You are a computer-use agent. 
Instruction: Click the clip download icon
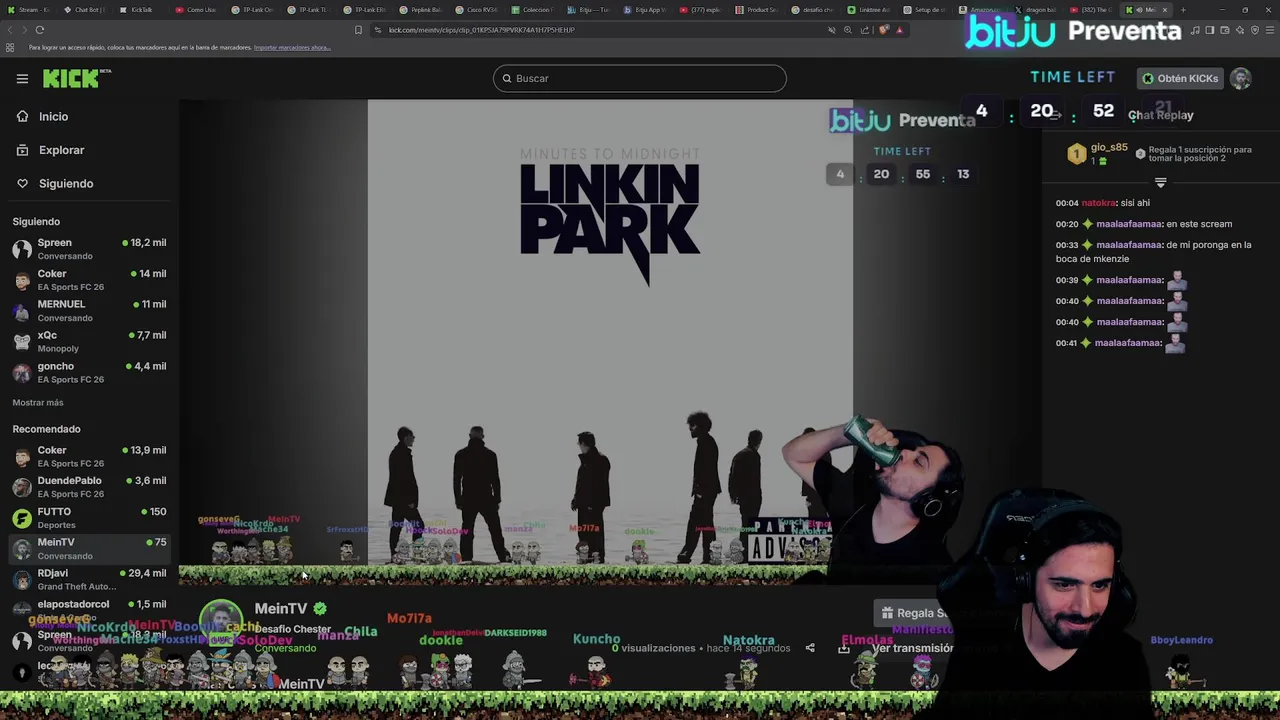point(844,648)
